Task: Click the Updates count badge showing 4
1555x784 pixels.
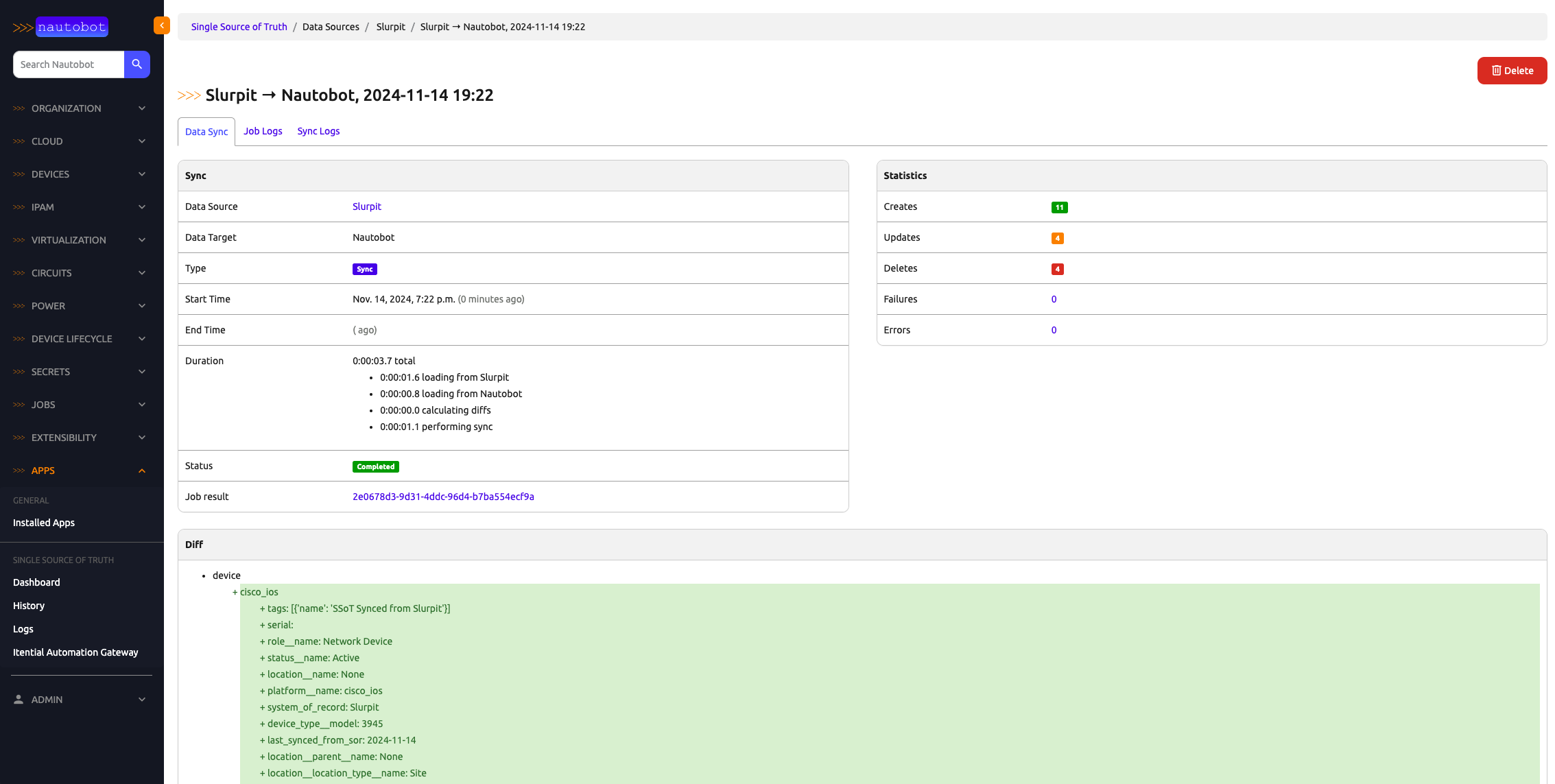Action: 1057,238
